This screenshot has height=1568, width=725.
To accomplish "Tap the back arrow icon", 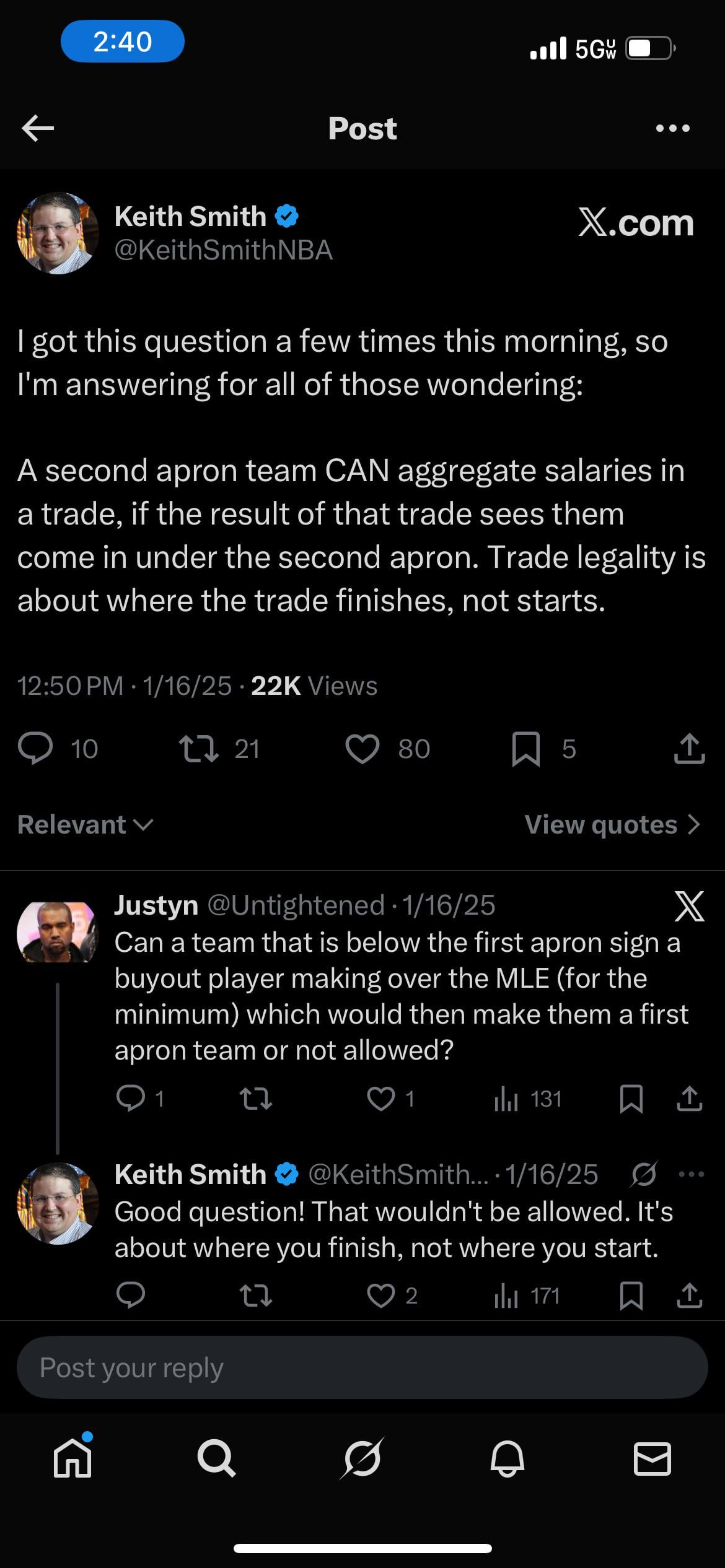I will point(38,128).
